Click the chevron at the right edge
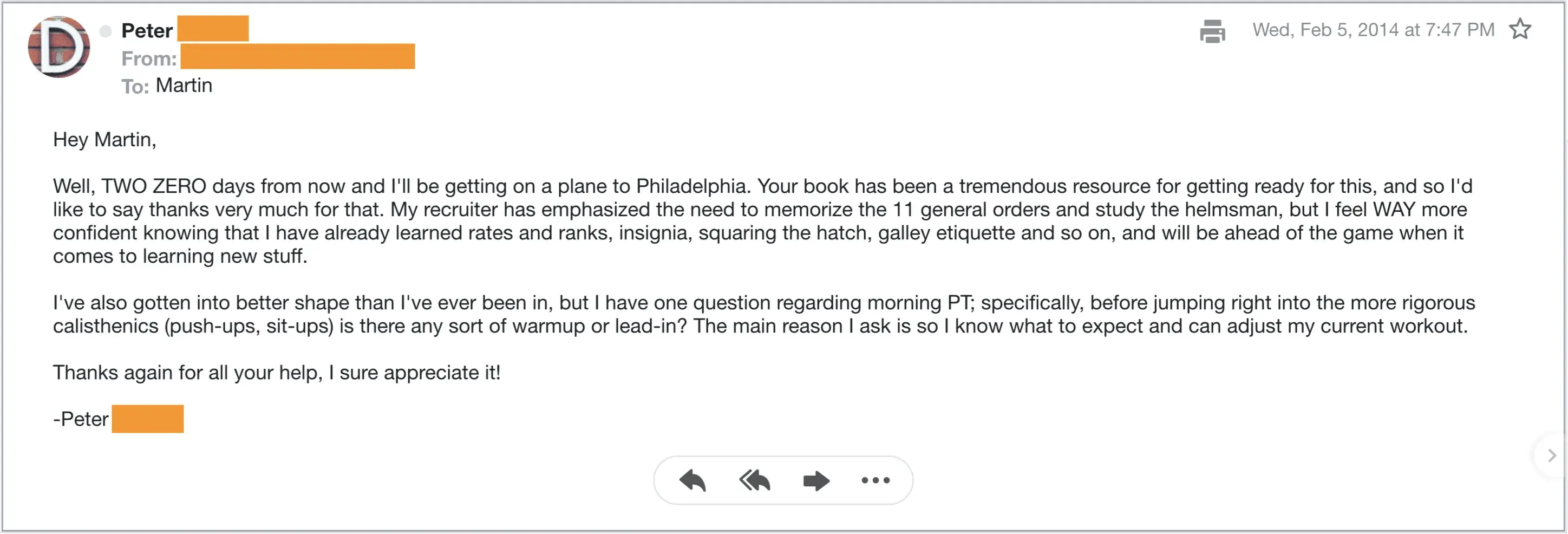Viewport: 1568px width, 534px height. [1552, 455]
